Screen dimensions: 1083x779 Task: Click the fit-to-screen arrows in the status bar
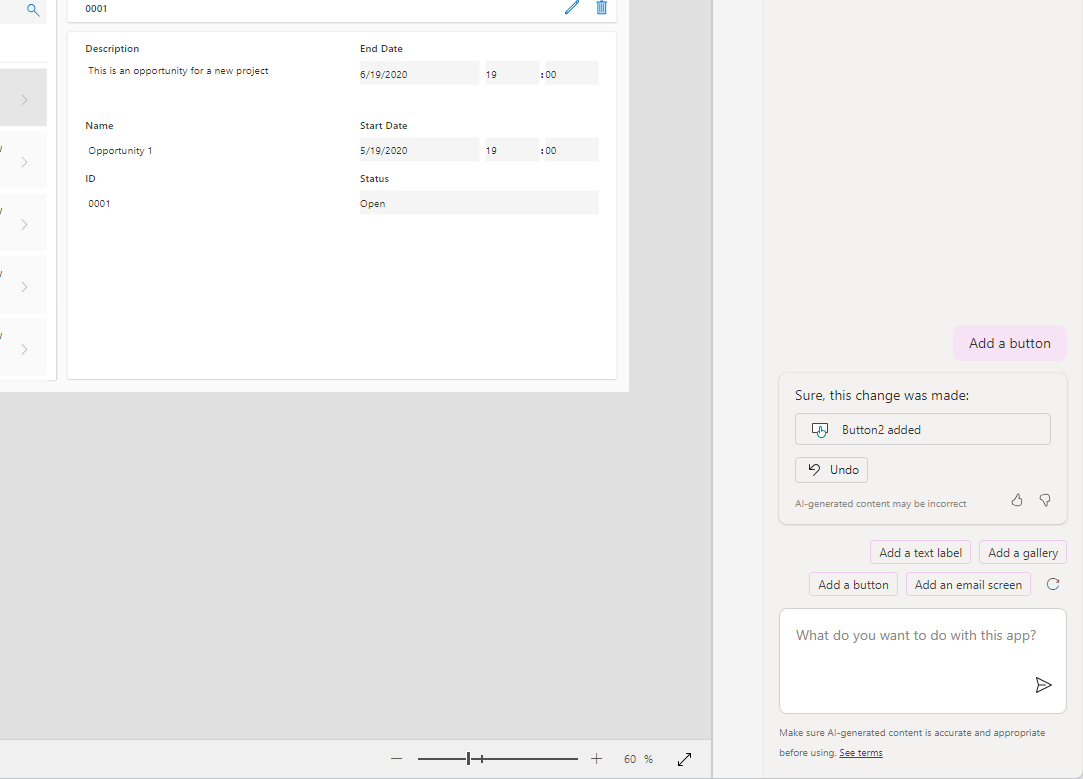684,758
